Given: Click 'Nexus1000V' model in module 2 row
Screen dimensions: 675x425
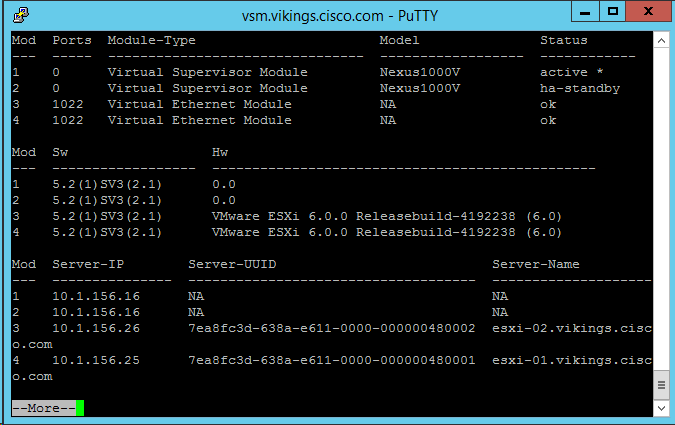Looking at the screenshot, I should [420, 88].
